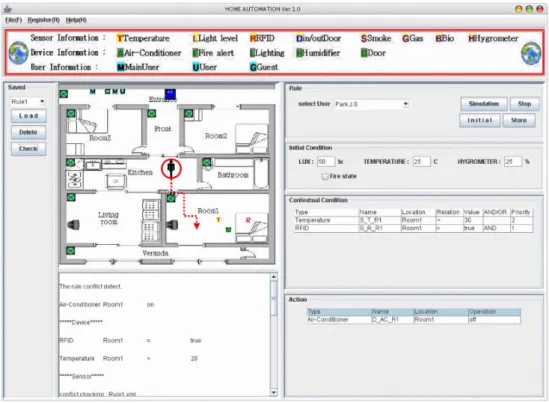This screenshot has width=549, height=403.
Task: Click the green device marker in Room2
Action: (189, 113)
